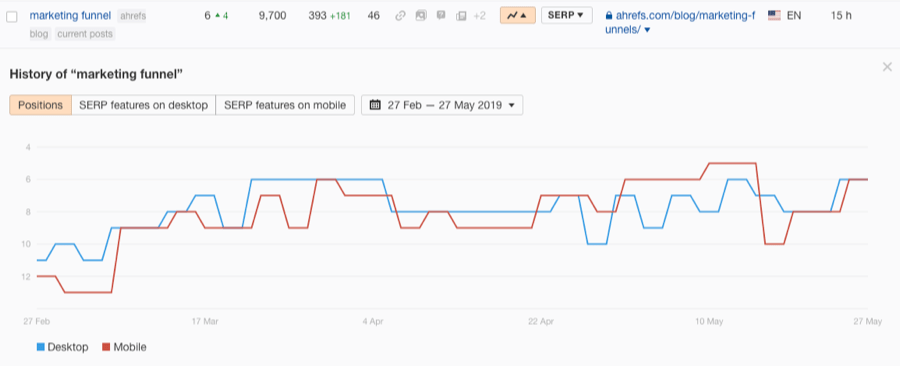The width and height of the screenshot is (900, 366).
Task: Click the sitelinks chain SERP feature icon
Action: point(401,16)
